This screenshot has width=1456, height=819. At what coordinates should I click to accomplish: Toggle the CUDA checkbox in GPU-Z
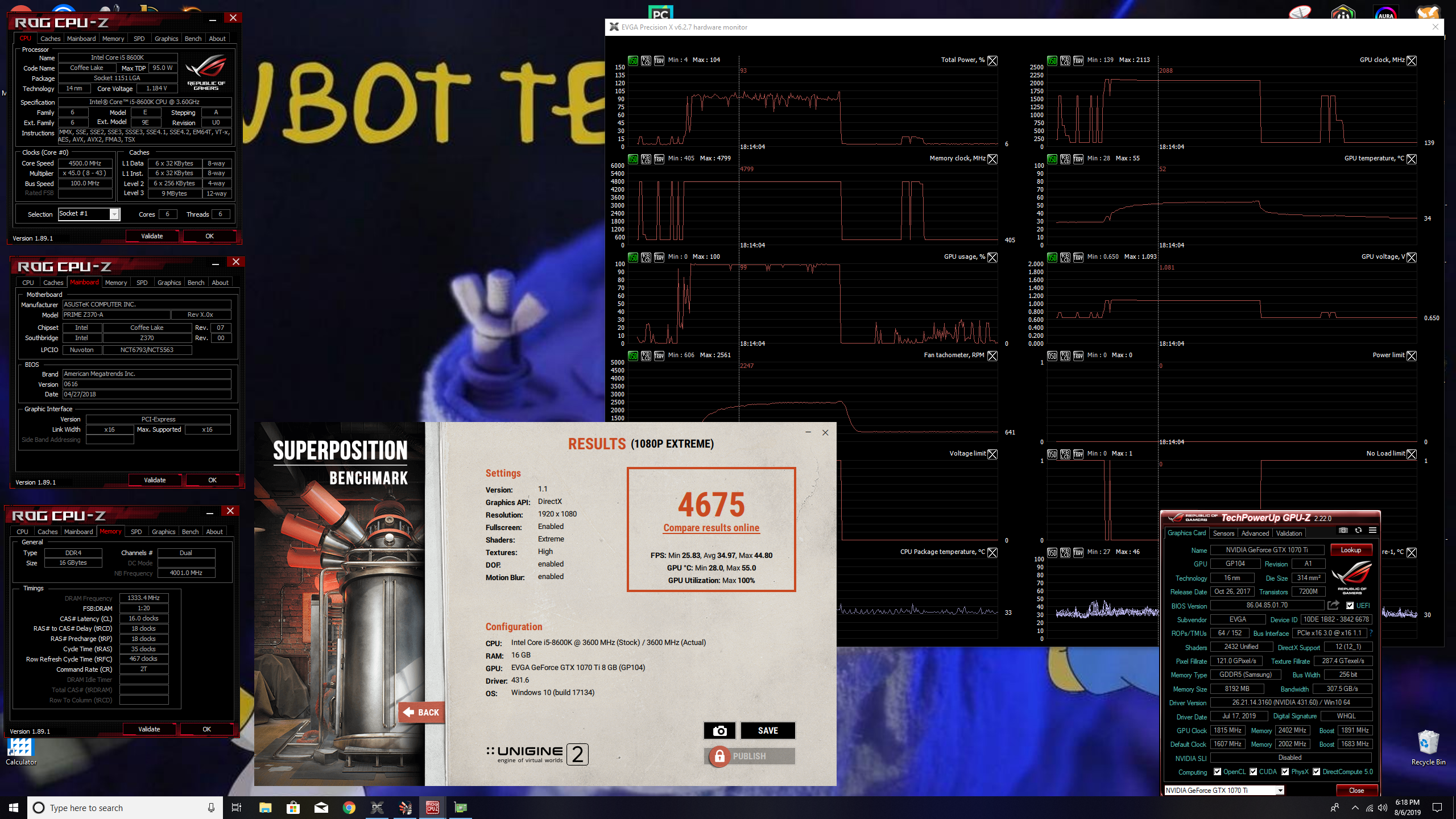(x=1253, y=772)
